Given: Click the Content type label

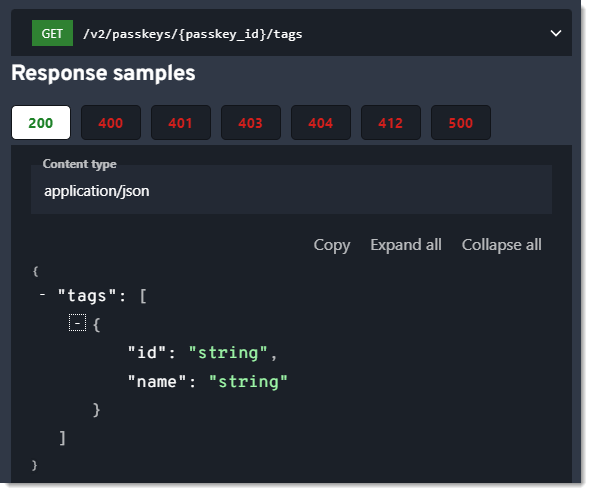Looking at the screenshot, I should coord(80,164).
